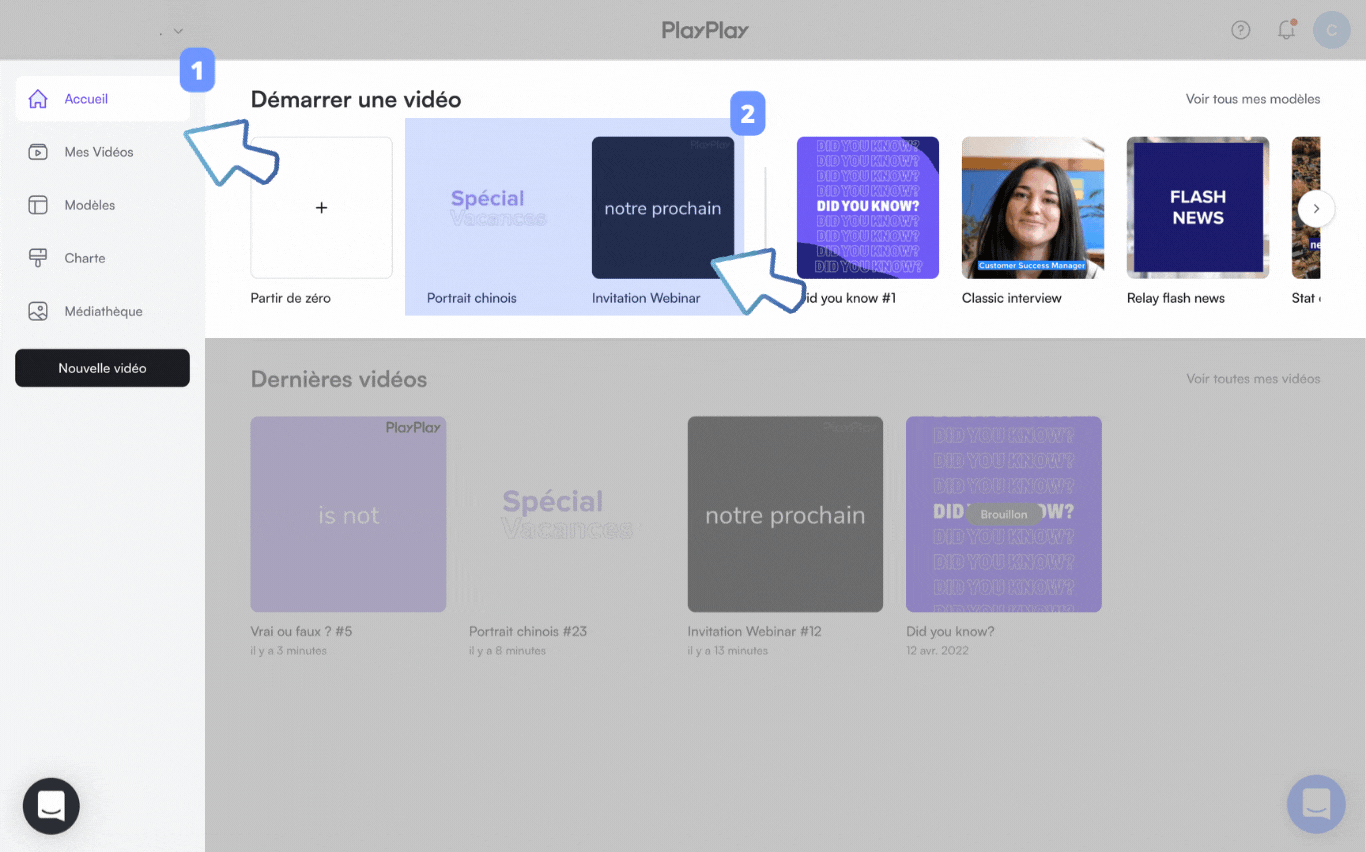Choose the Invitation Webinar template
Image resolution: width=1366 pixels, height=852 pixels.
coord(662,208)
